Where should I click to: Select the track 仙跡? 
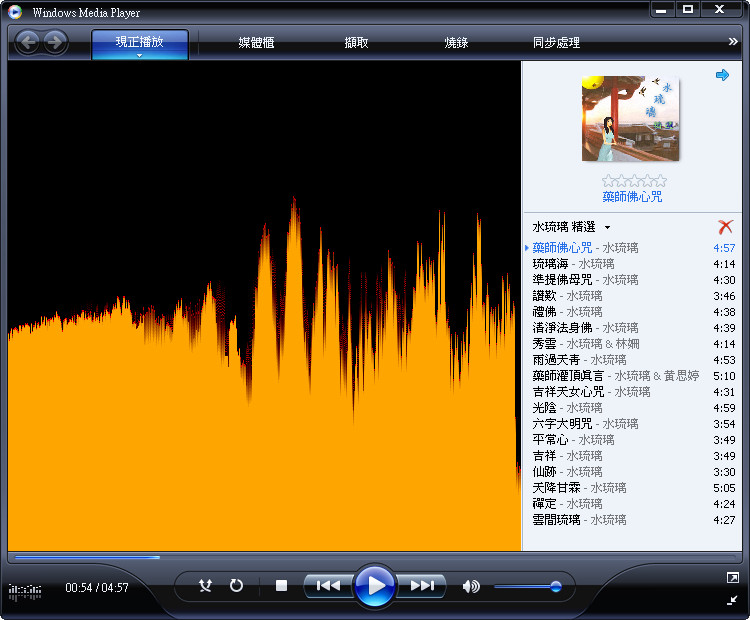(632, 472)
